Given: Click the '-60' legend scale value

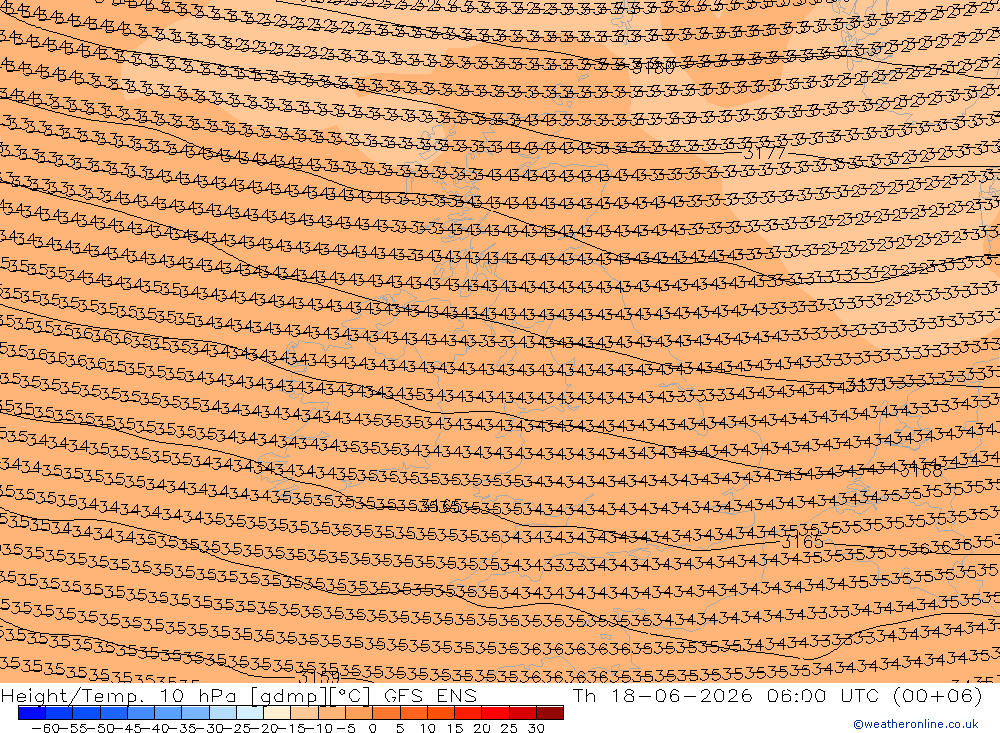Looking at the screenshot, I should [45, 728].
